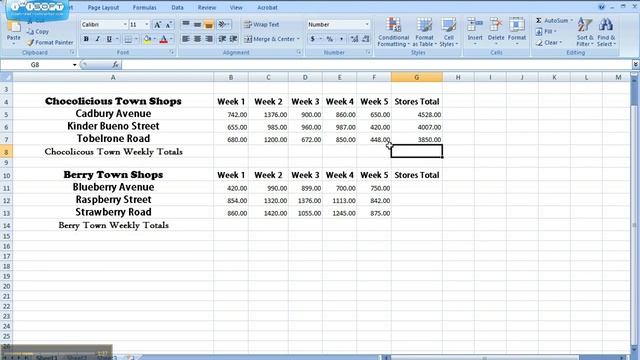
Task: Apply Comma Style format
Action: point(341,39)
